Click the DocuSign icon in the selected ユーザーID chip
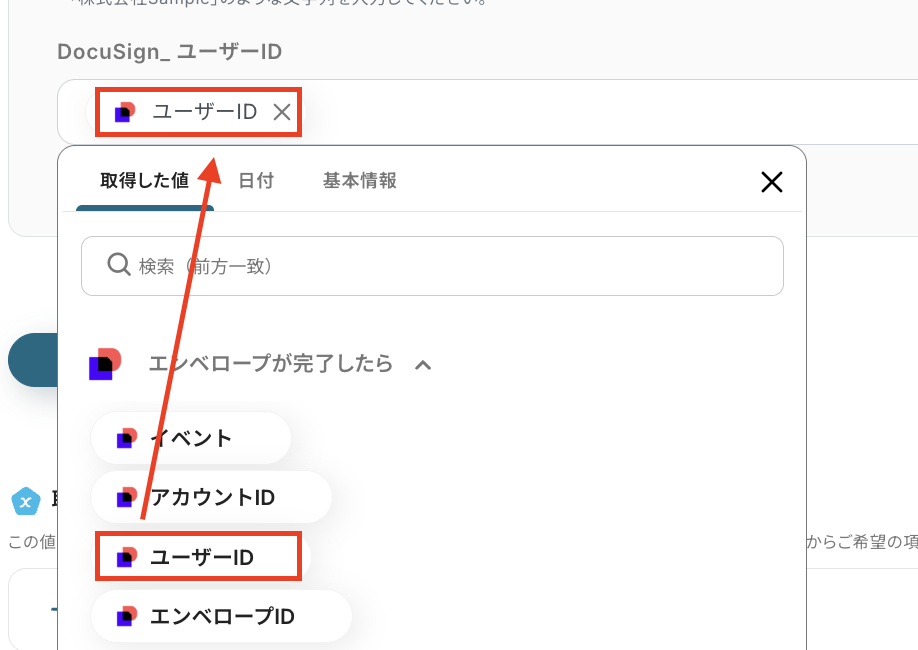Image resolution: width=918 pixels, height=650 pixels. [125, 112]
